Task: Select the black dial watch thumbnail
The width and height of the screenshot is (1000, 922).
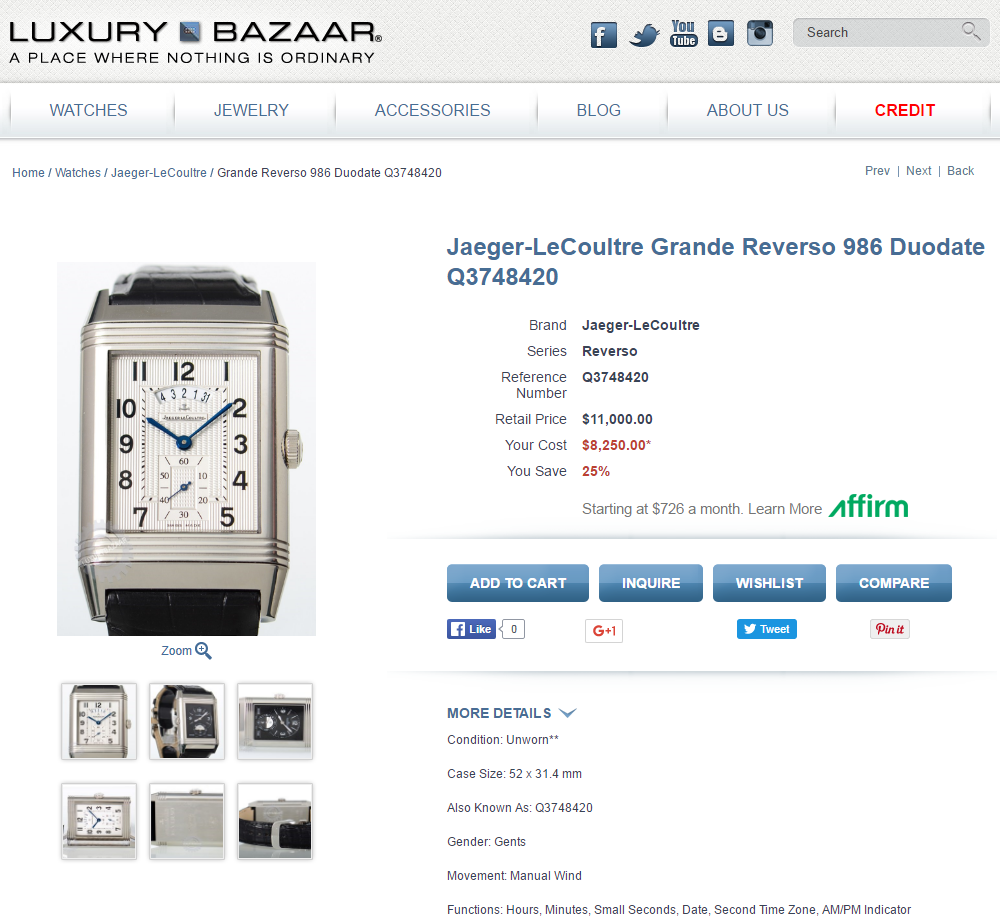Action: click(275, 721)
